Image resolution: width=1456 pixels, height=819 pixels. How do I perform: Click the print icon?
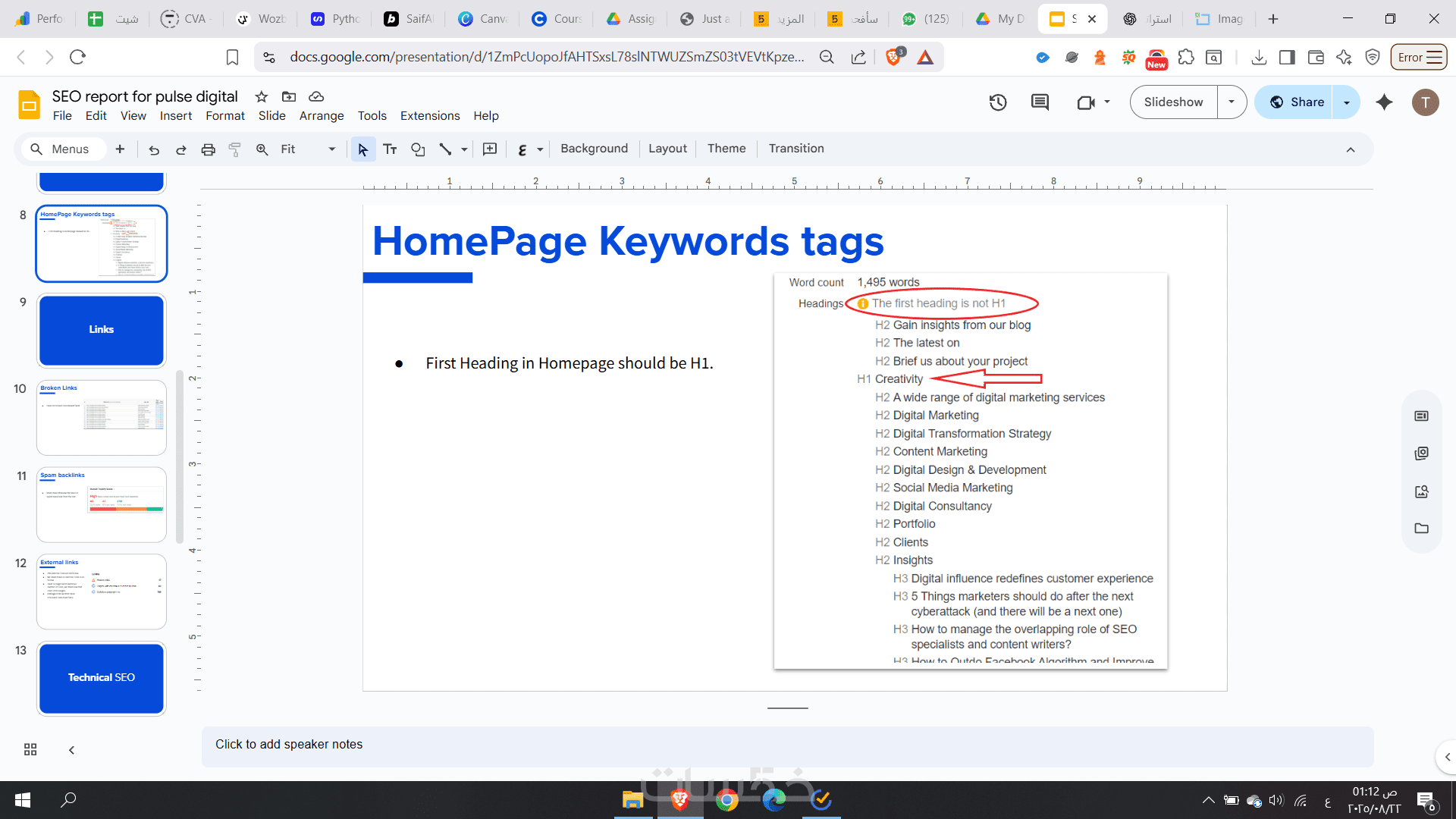(208, 149)
